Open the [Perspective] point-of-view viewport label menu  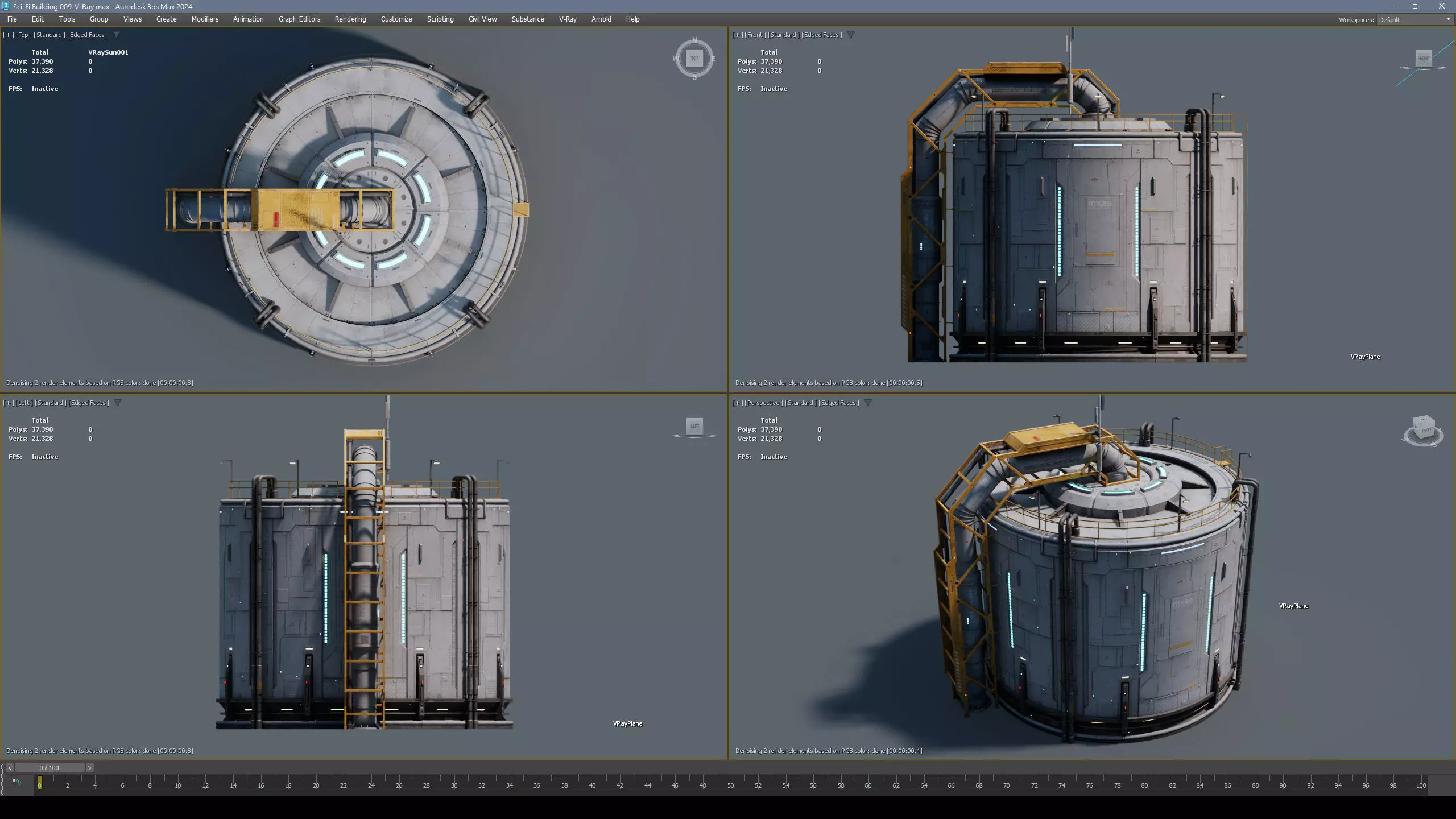[x=764, y=403]
